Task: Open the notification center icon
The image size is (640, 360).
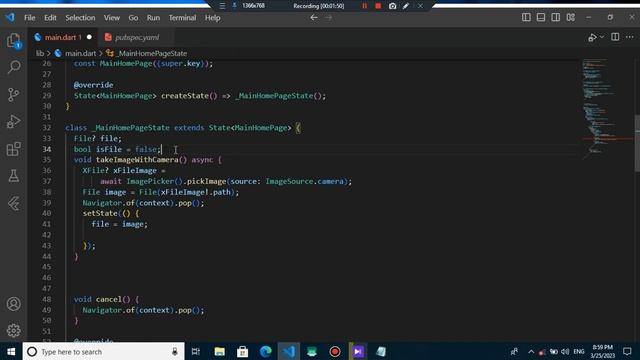Action: (627, 351)
